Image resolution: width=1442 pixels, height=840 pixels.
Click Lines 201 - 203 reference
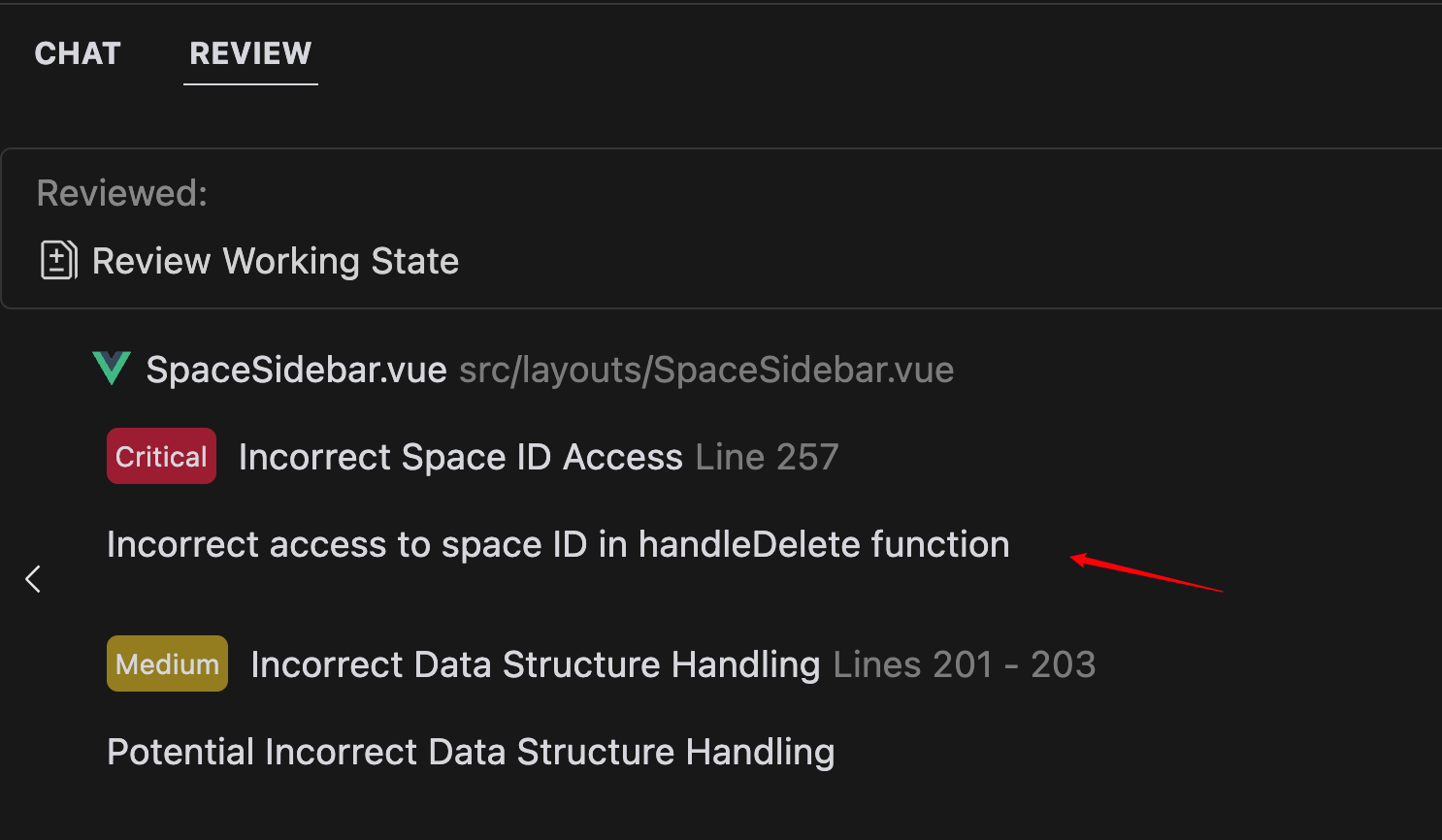(964, 663)
